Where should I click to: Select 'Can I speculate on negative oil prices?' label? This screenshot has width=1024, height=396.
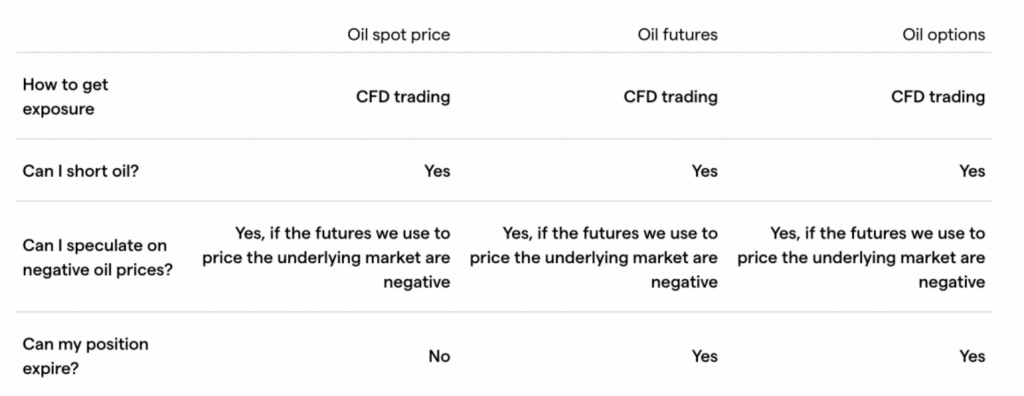[x=97, y=257]
